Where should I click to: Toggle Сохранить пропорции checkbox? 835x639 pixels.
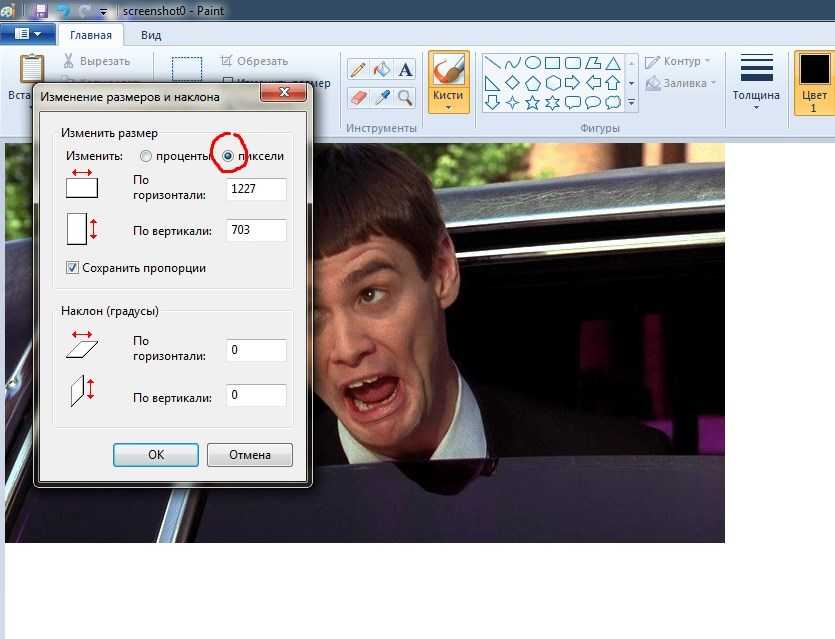pyautogui.click(x=72, y=268)
